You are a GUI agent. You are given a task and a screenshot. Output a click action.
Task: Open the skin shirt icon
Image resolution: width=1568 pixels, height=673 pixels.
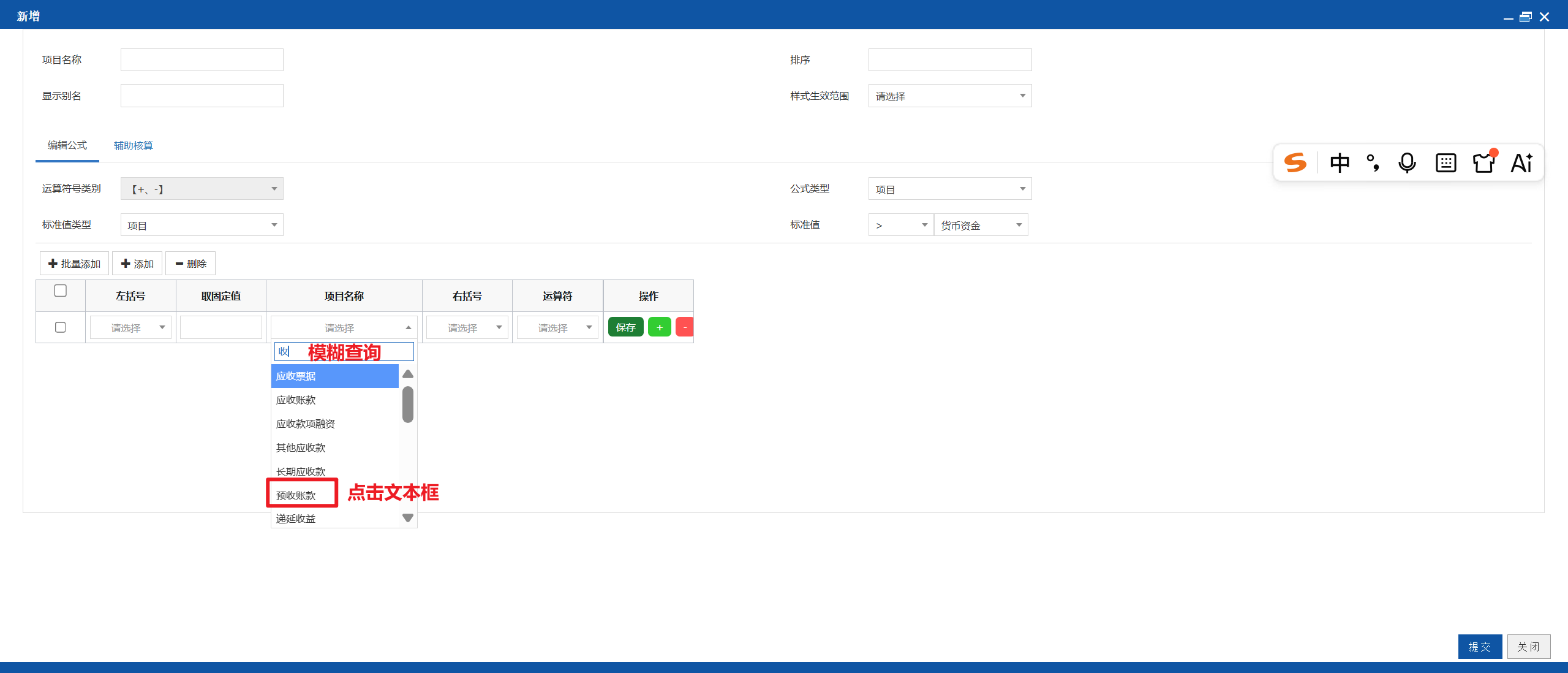pyautogui.click(x=1484, y=162)
